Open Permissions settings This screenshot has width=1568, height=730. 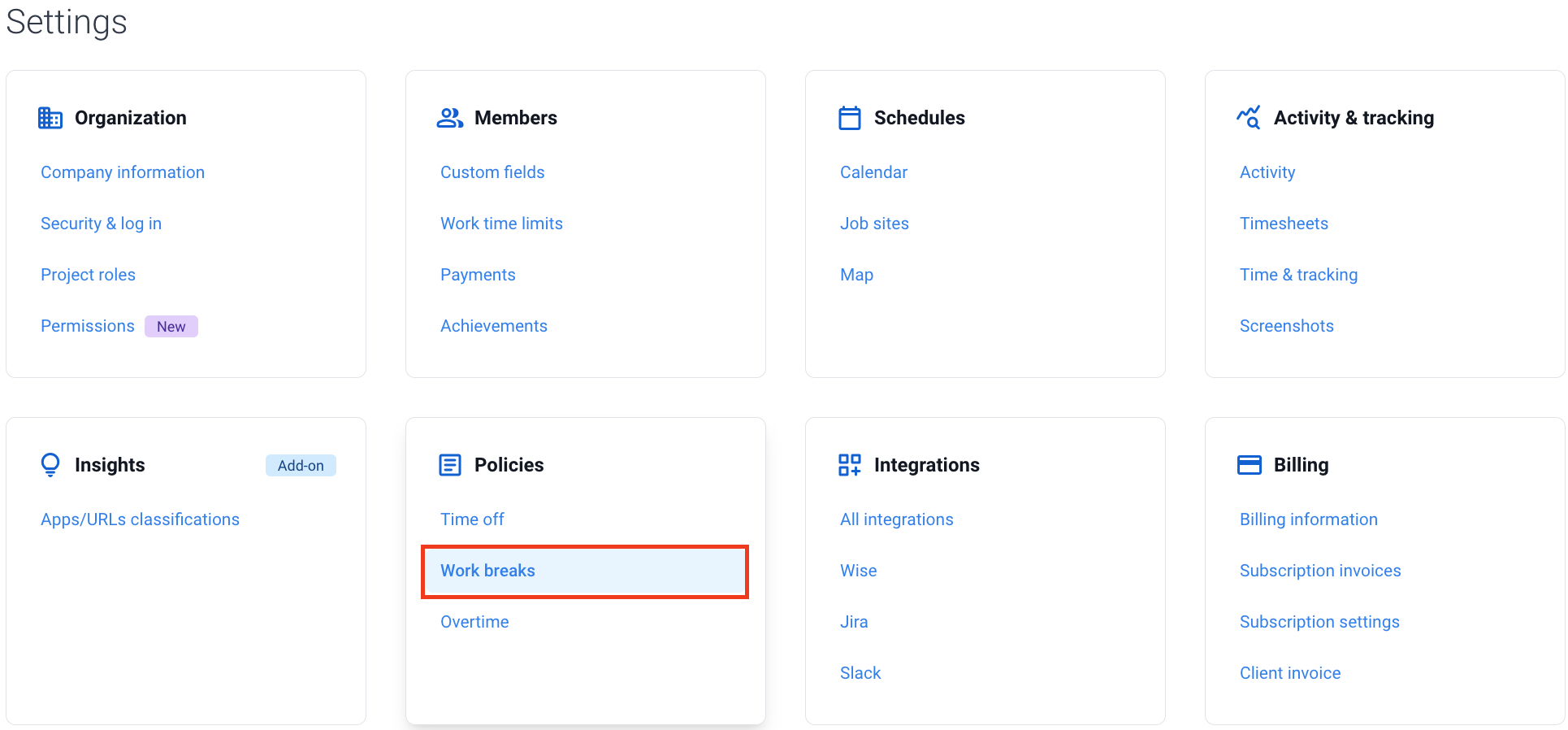click(x=88, y=326)
